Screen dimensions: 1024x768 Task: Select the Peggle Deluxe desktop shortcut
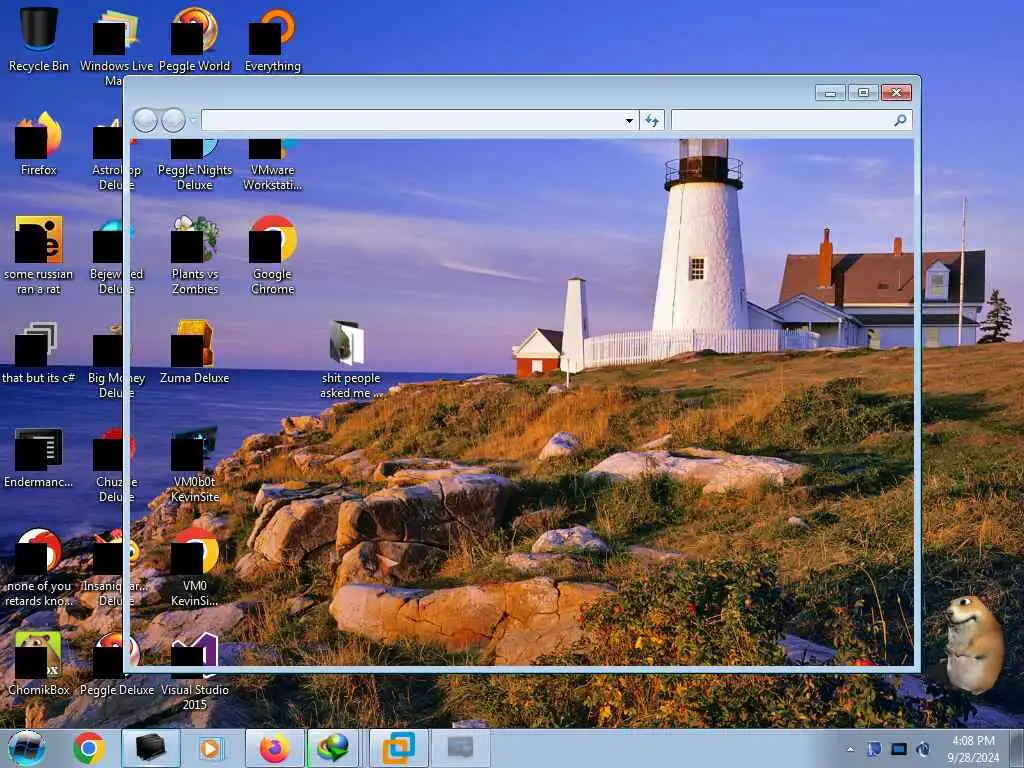pyautogui.click(x=117, y=663)
